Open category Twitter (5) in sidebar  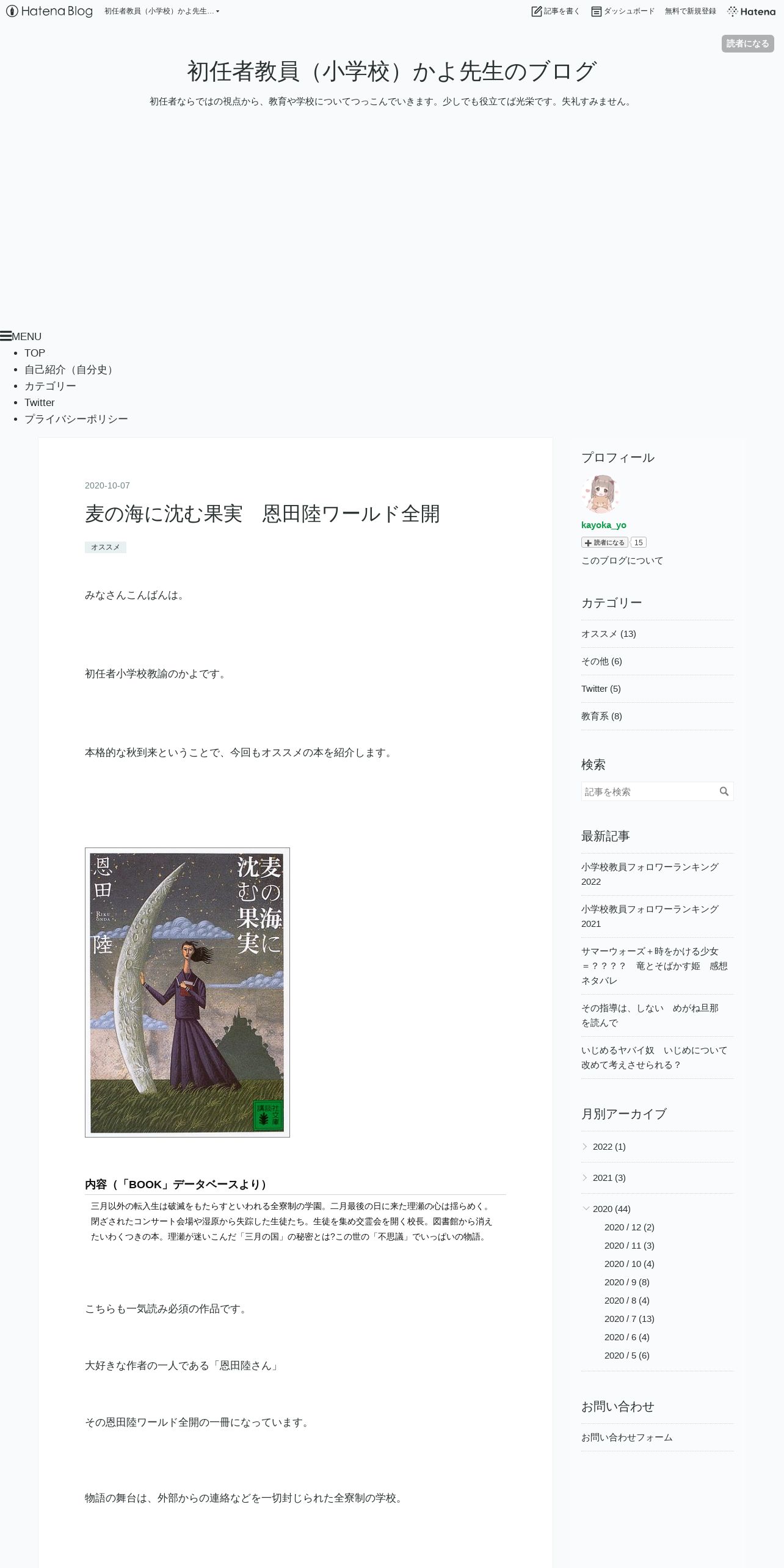pos(601,689)
